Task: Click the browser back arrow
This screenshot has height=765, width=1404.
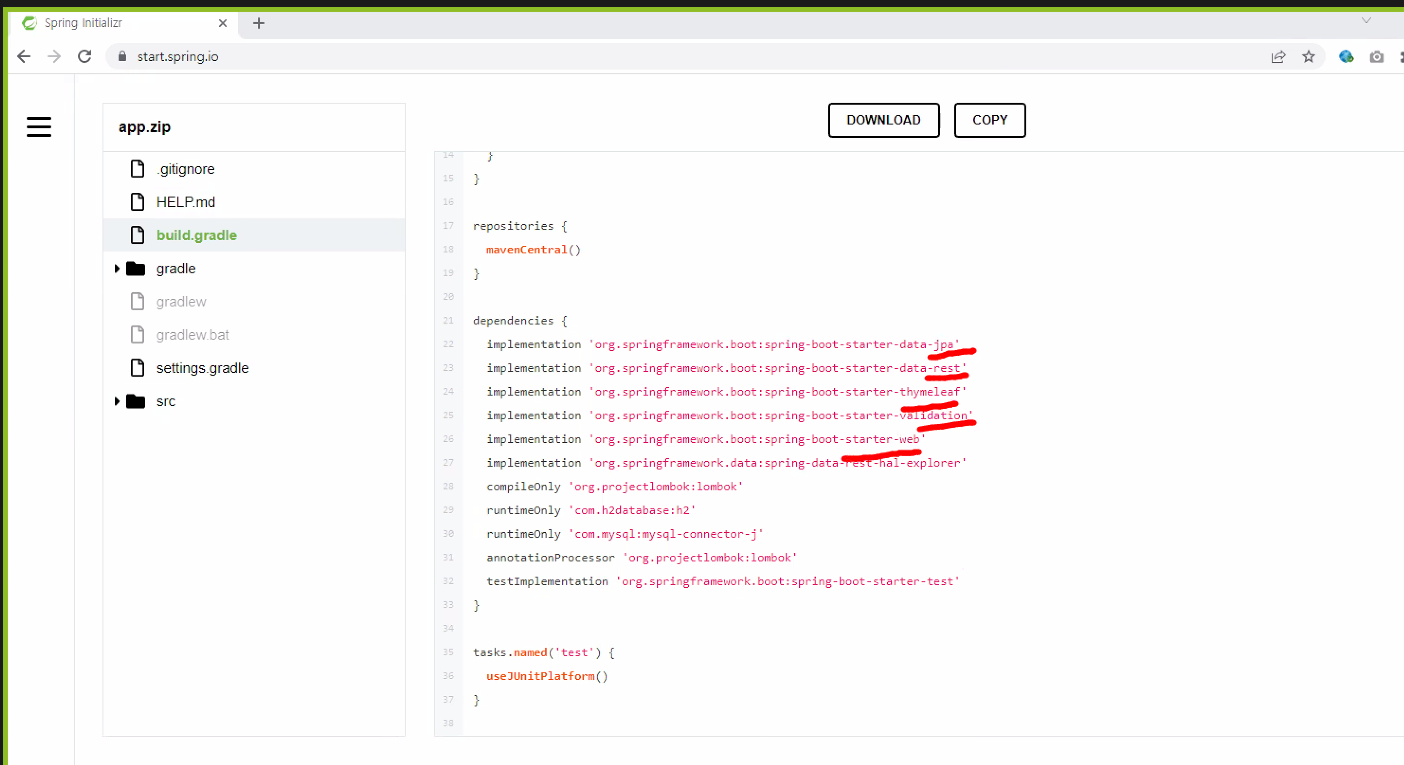Action: tap(24, 57)
